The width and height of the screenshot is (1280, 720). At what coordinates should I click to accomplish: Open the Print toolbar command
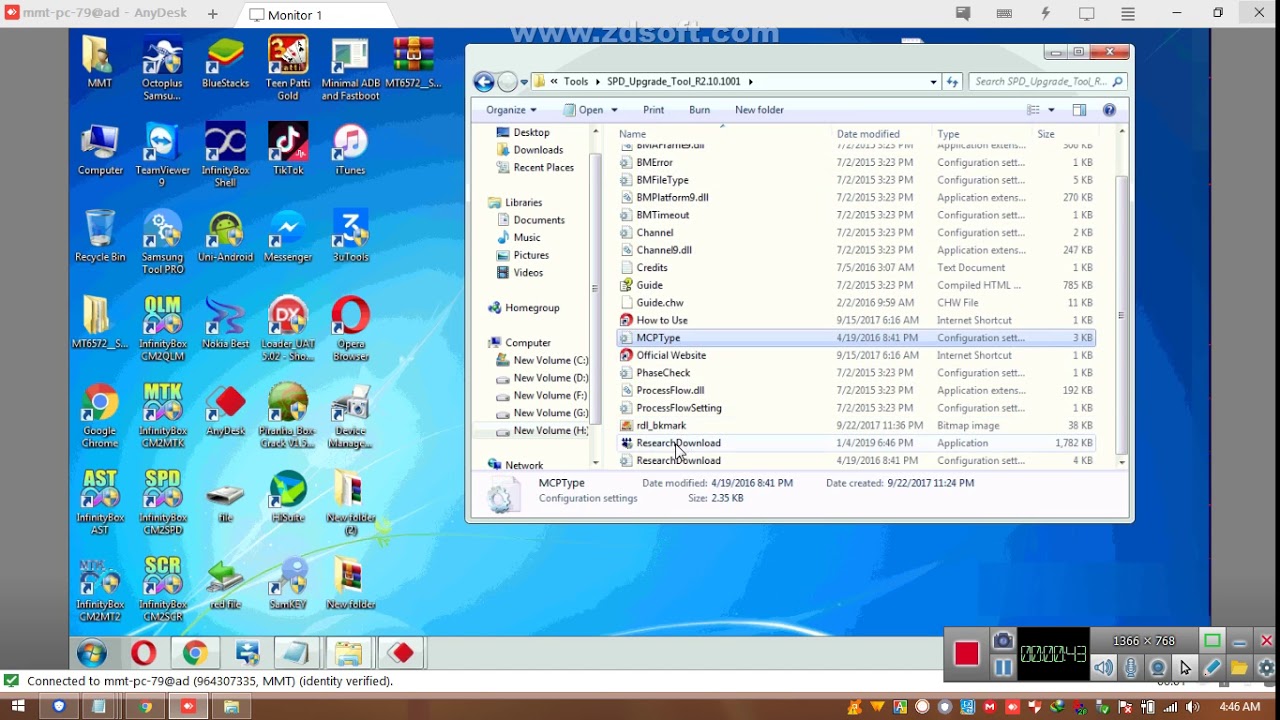(x=653, y=110)
